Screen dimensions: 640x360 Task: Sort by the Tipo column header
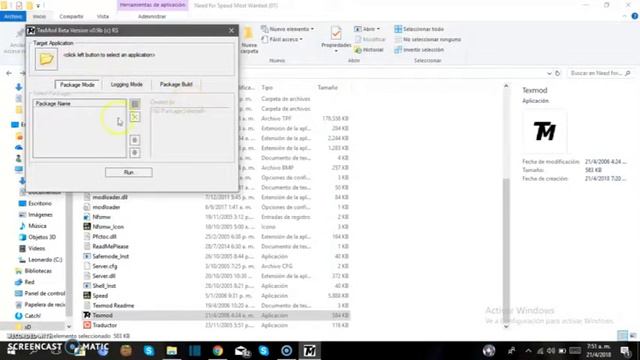click(x=267, y=88)
